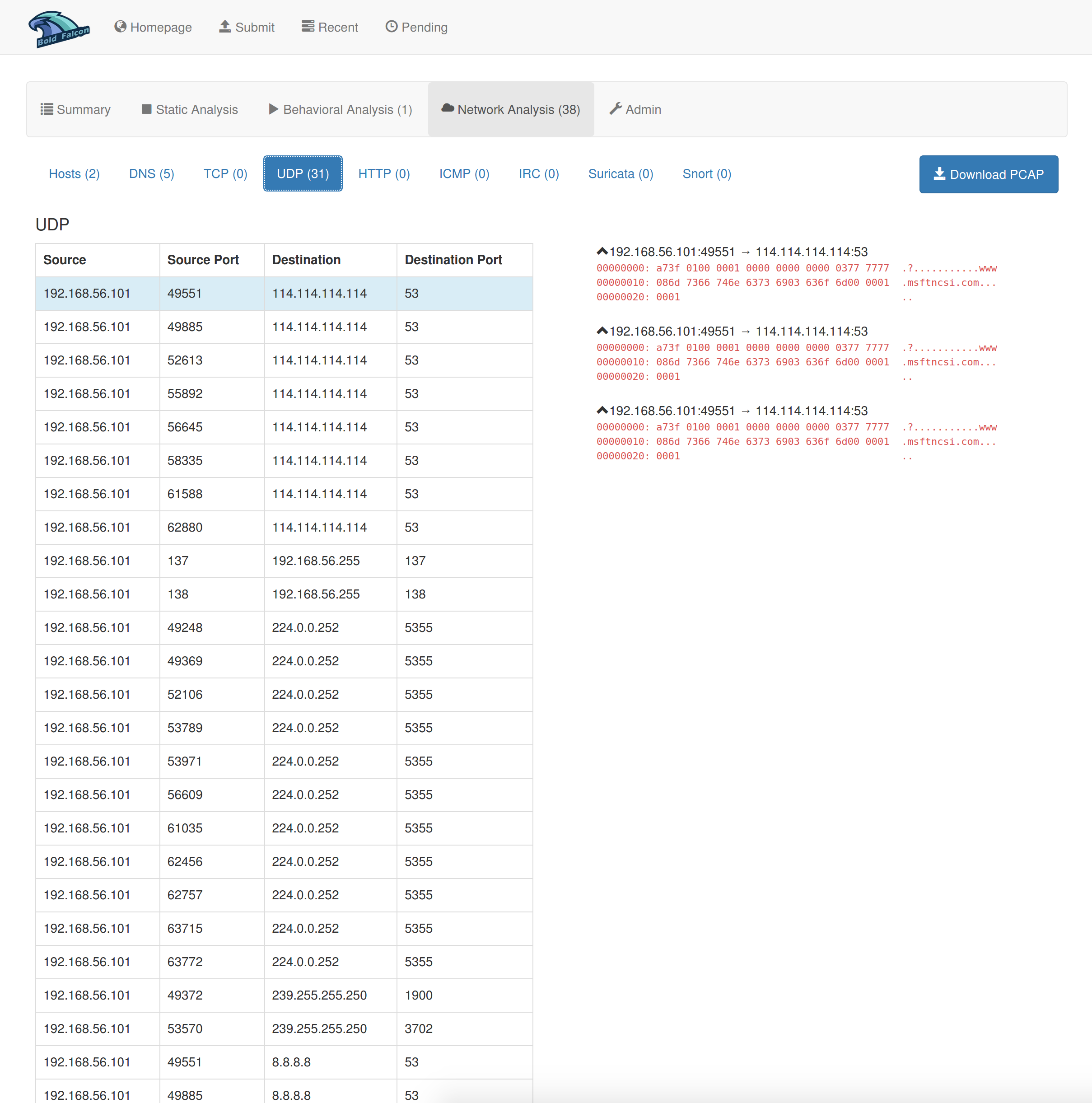
Task: Select row with source port 49885 to 114.114.114.114
Action: click(284, 327)
